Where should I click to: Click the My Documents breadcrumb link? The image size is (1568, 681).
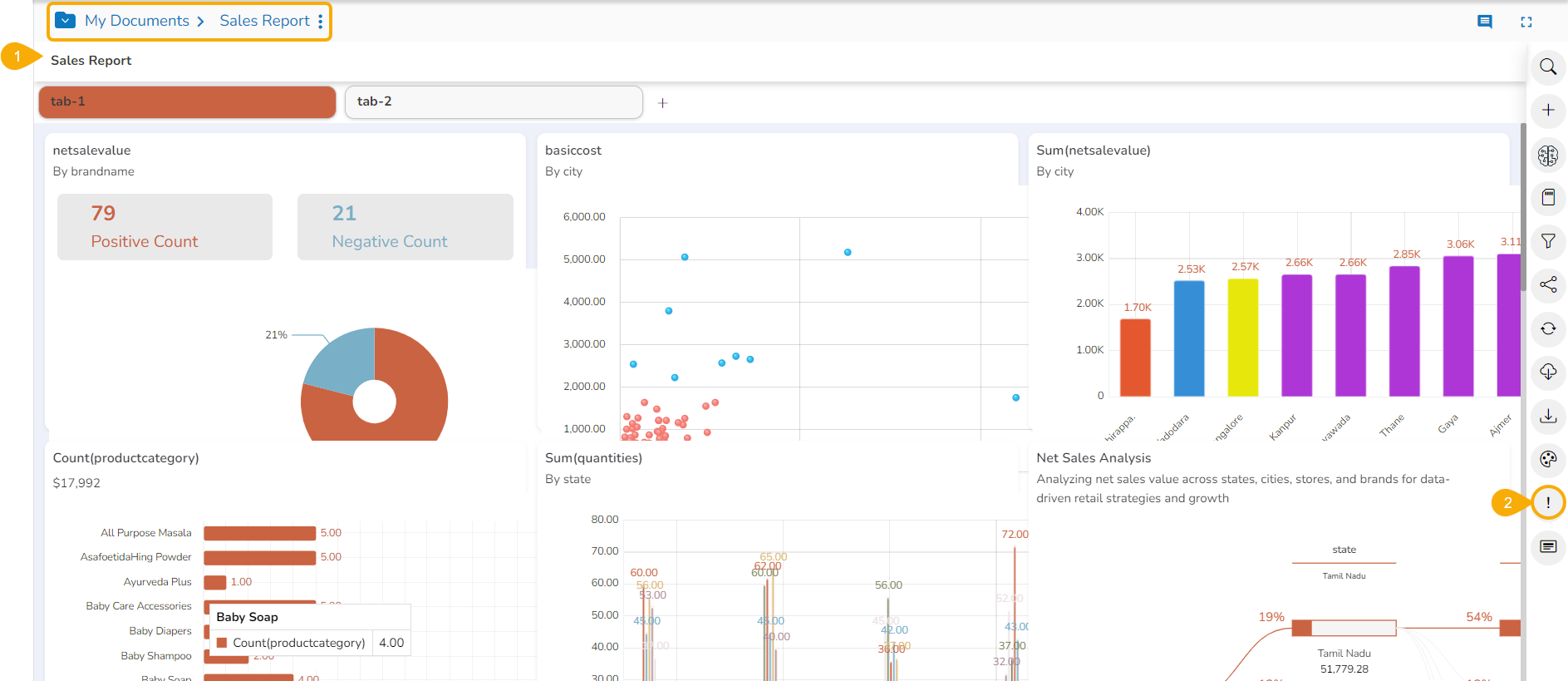tap(137, 21)
